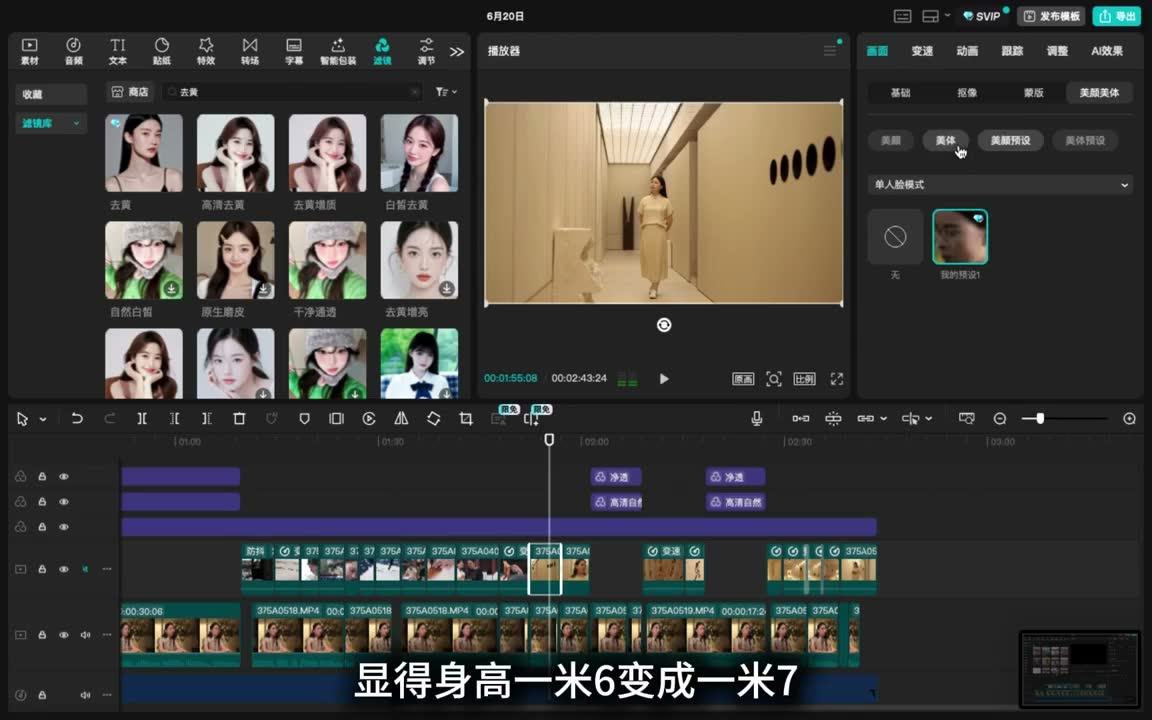Click the filter search field containing 去黄

pos(292,92)
